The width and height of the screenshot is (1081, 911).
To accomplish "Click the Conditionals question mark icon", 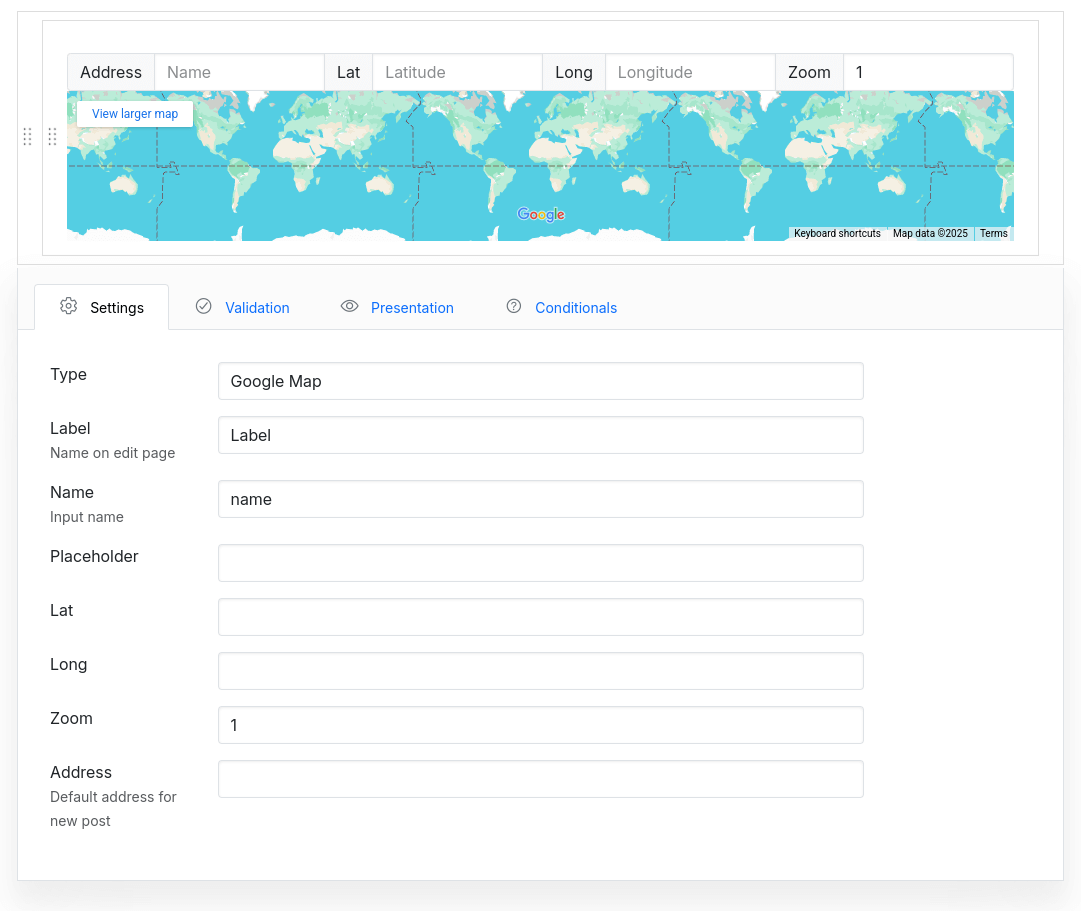I will (x=514, y=306).
